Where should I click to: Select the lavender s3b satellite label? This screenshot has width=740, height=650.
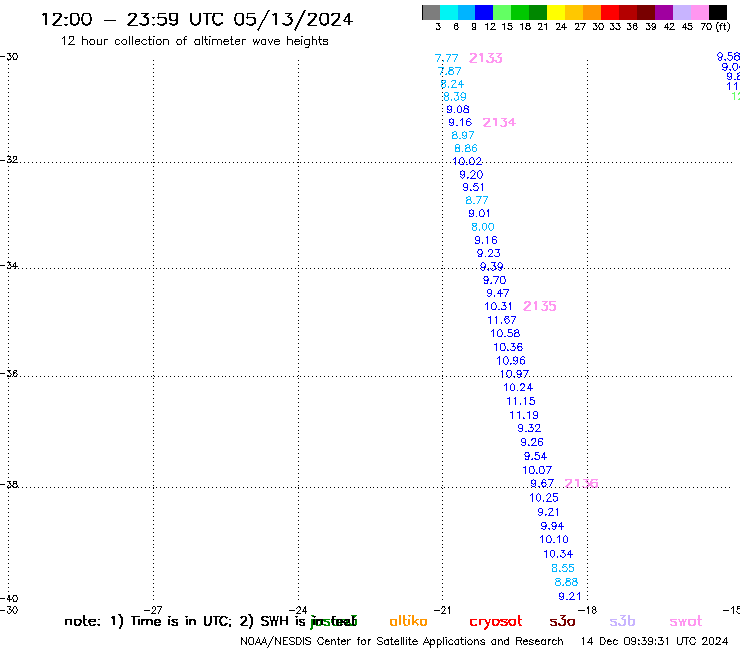(622, 621)
